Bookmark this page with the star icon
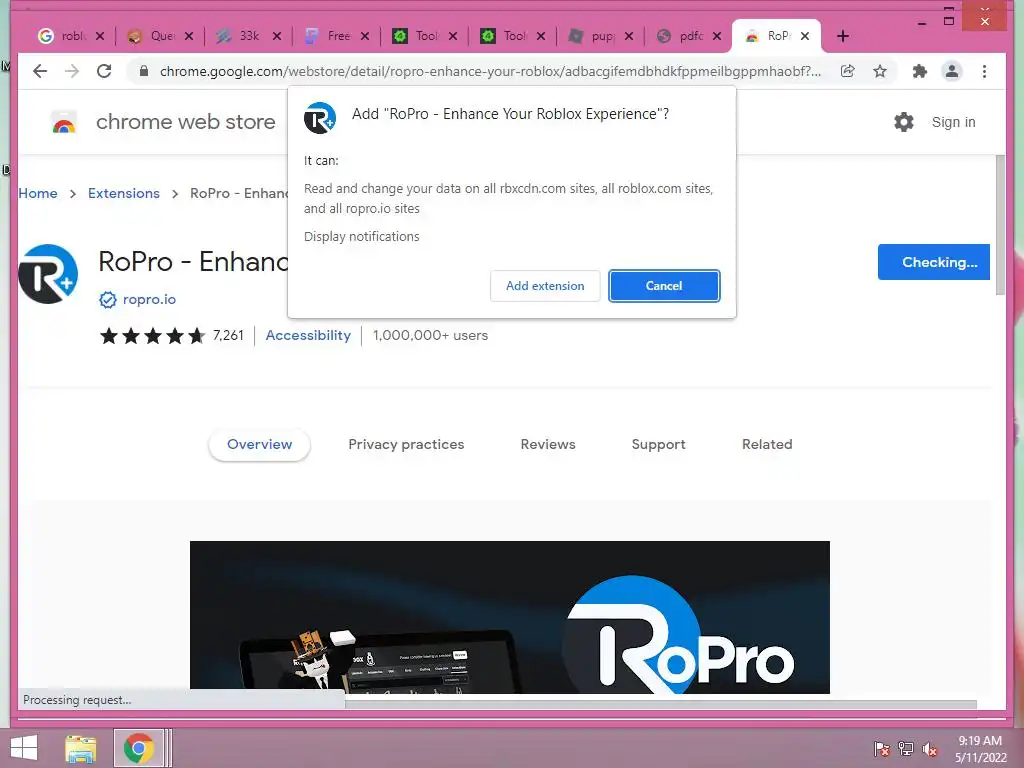 click(x=880, y=71)
